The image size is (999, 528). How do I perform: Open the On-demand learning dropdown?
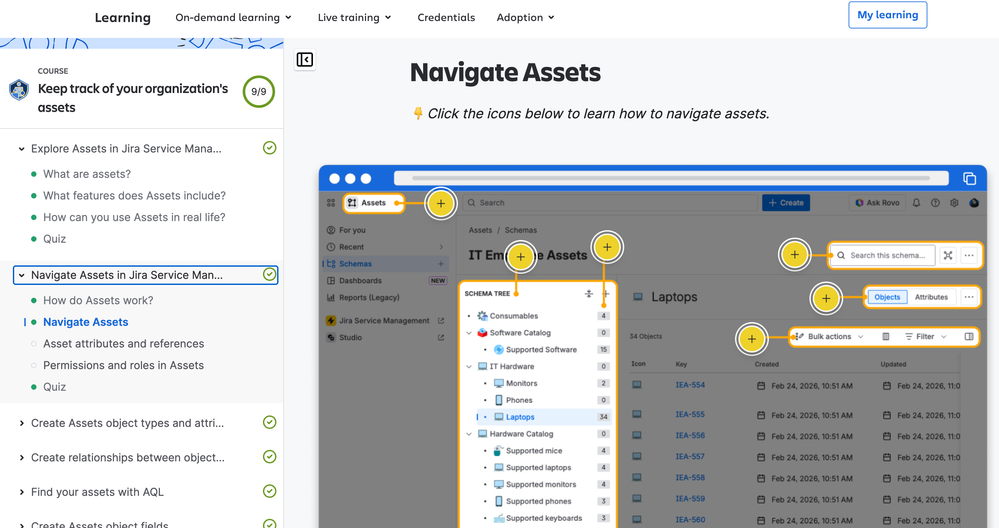pyautogui.click(x=233, y=17)
